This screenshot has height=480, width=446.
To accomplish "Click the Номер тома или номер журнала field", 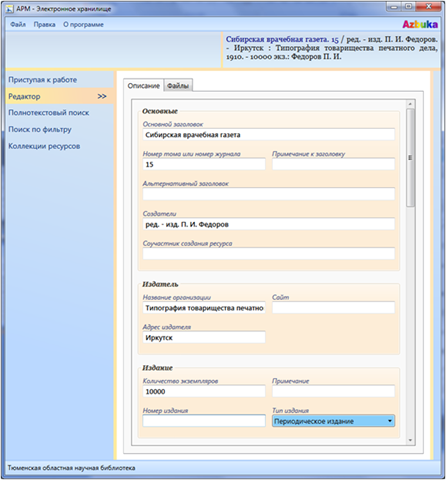I will [204, 164].
